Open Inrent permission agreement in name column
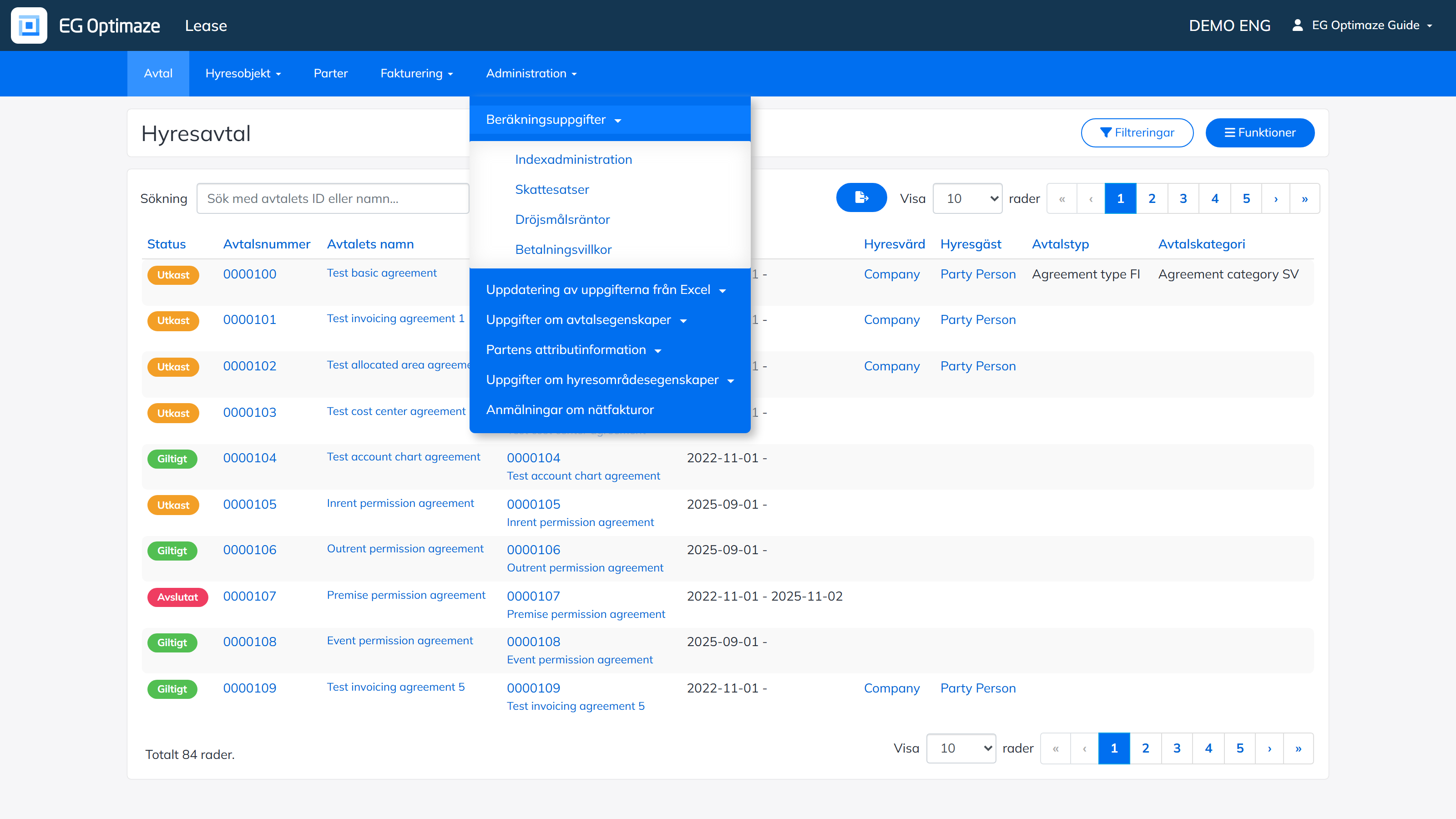Image resolution: width=1456 pixels, height=819 pixels. coord(400,503)
